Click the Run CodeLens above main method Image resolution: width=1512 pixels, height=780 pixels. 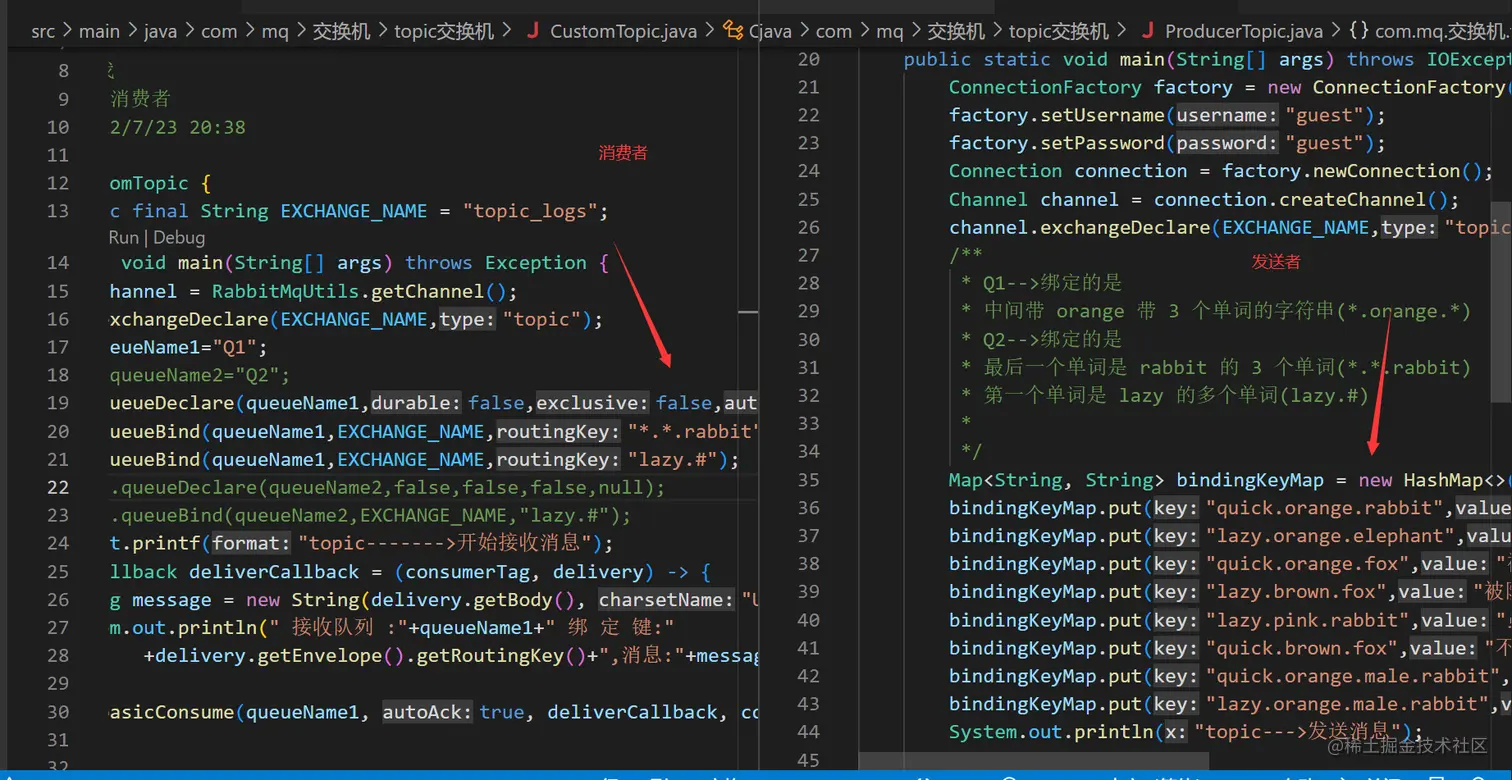(123, 238)
